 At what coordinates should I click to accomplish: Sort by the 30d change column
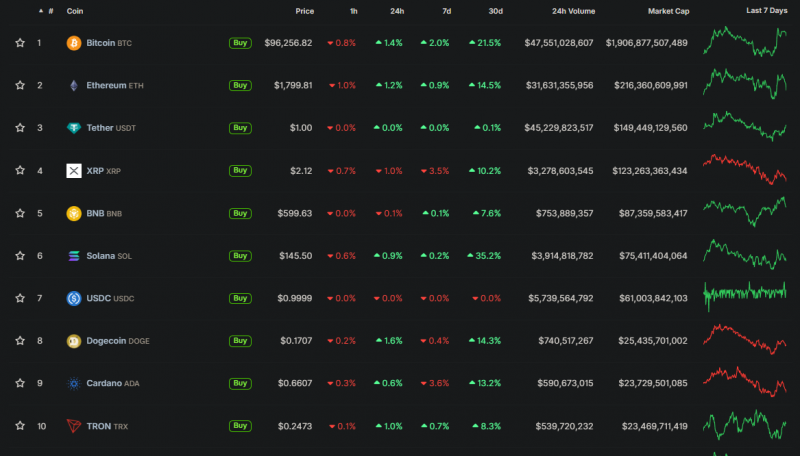(495, 11)
